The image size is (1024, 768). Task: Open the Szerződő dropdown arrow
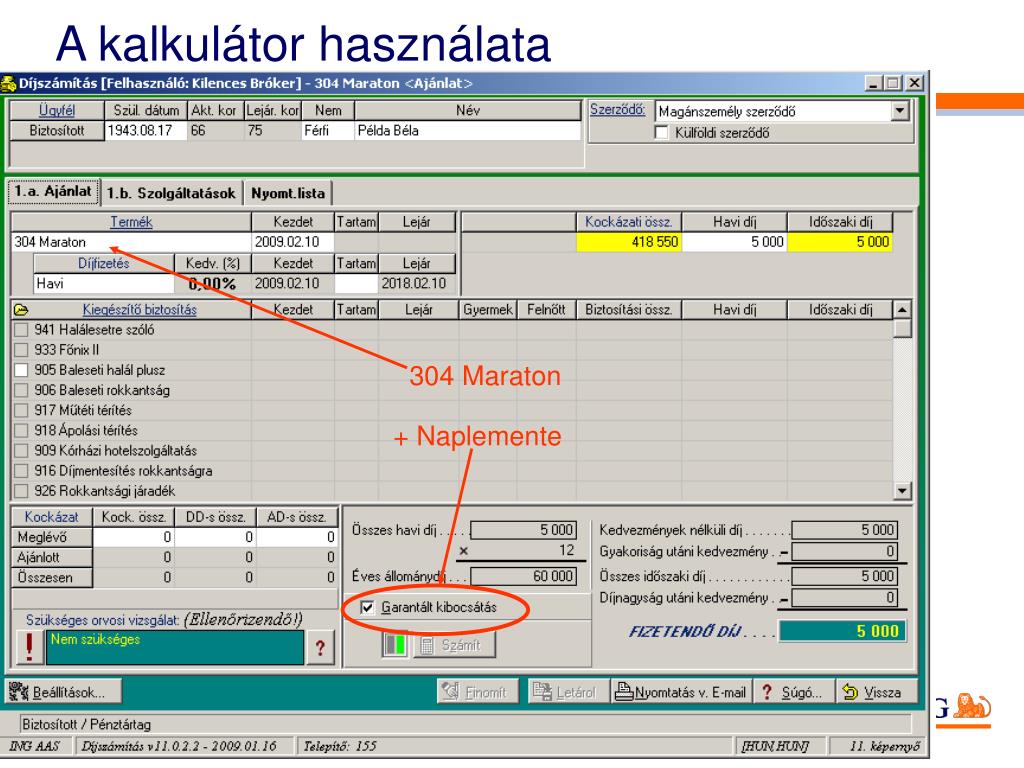point(901,111)
